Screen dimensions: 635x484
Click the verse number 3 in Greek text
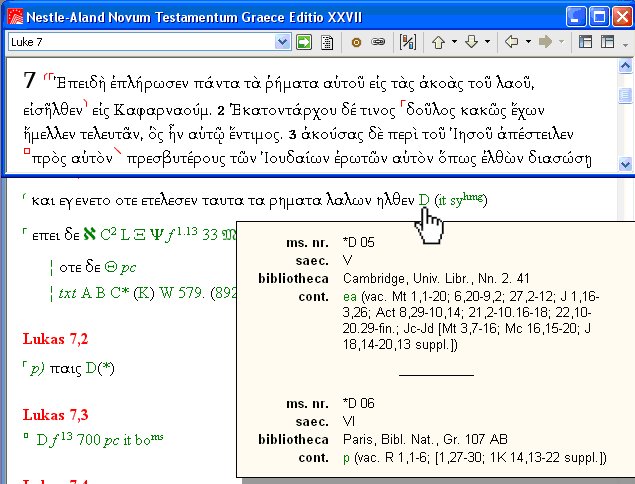coord(292,135)
